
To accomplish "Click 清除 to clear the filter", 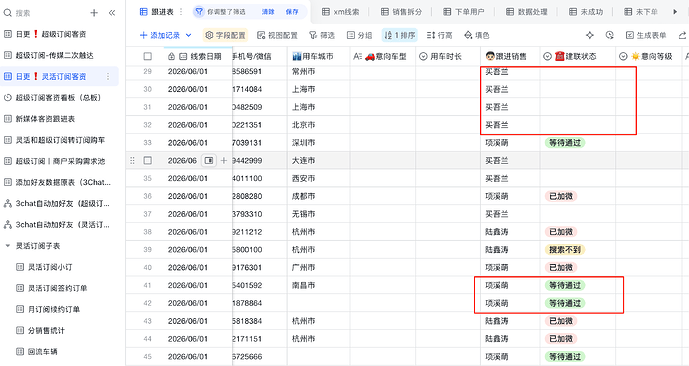I will 268,12.
